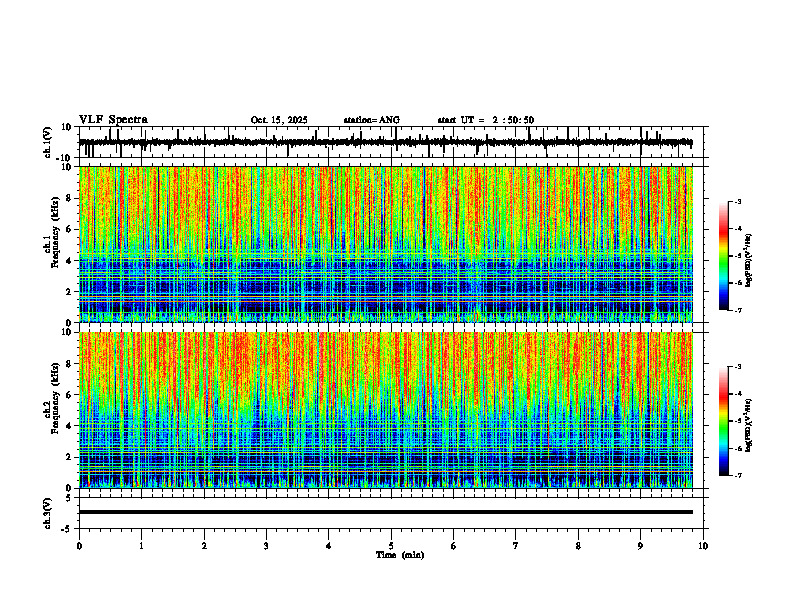Click time axis tick label "6"

click(454, 546)
